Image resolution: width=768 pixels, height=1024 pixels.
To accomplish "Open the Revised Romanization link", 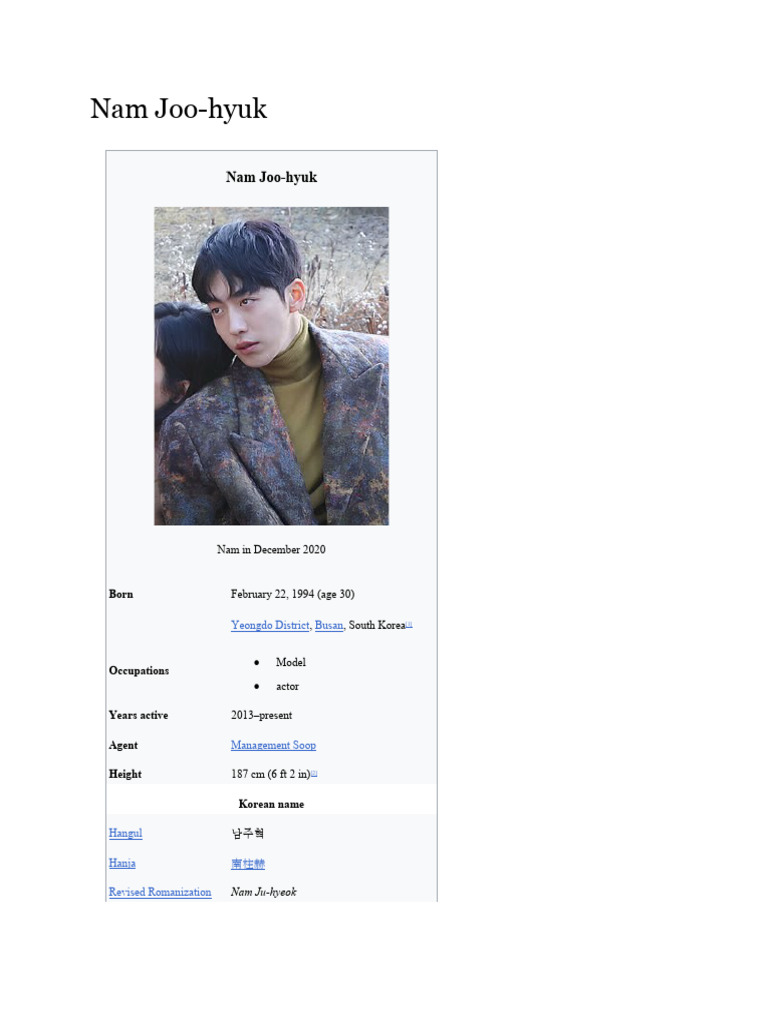I will click(160, 892).
